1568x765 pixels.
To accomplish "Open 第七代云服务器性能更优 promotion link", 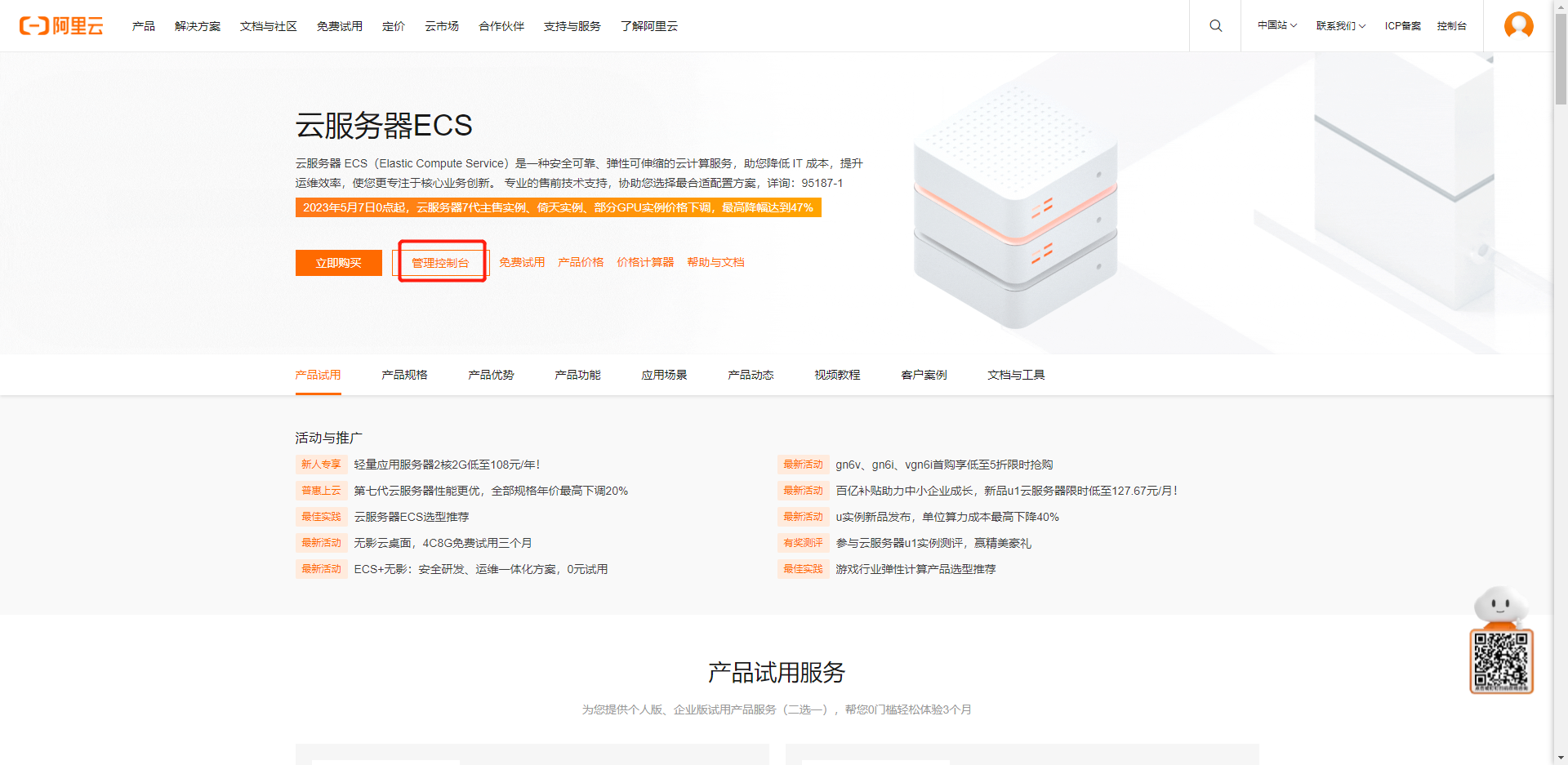I will coord(491,491).
